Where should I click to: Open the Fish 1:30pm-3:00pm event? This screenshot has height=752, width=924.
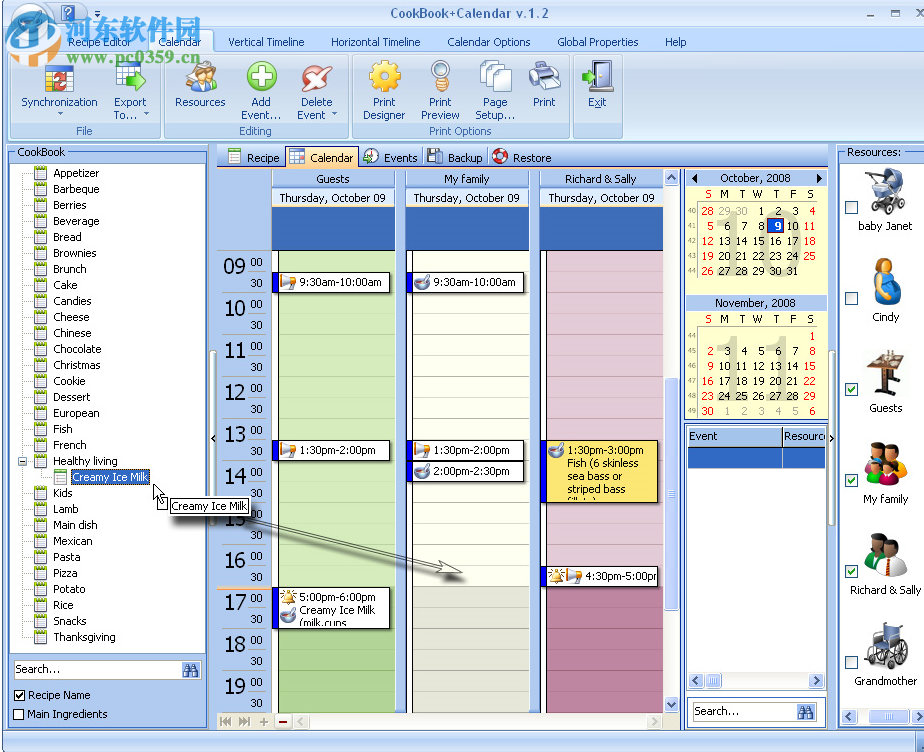coord(599,471)
